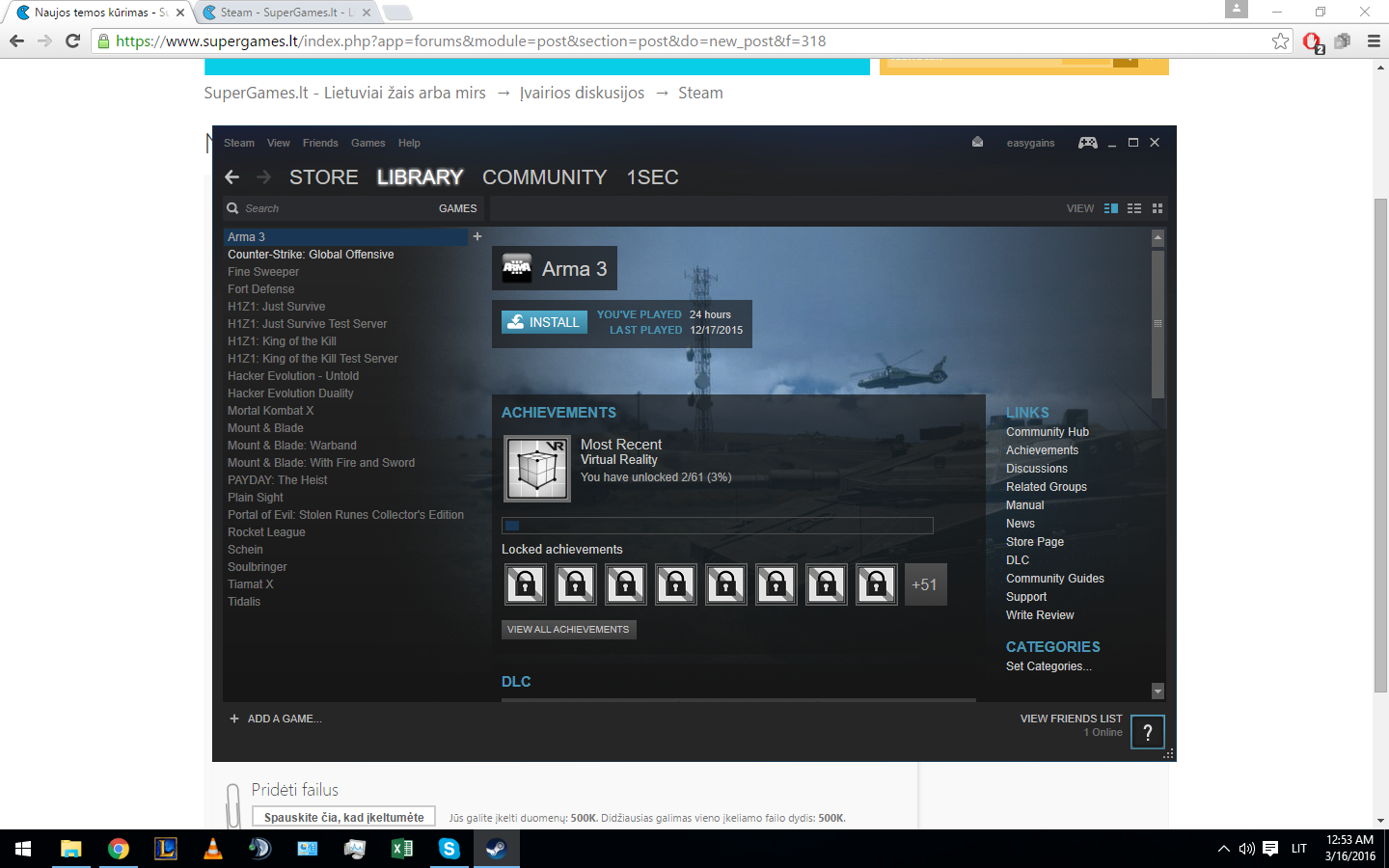Open VLC media player from taskbar
Screen dimensions: 1389x868
(x=213, y=849)
